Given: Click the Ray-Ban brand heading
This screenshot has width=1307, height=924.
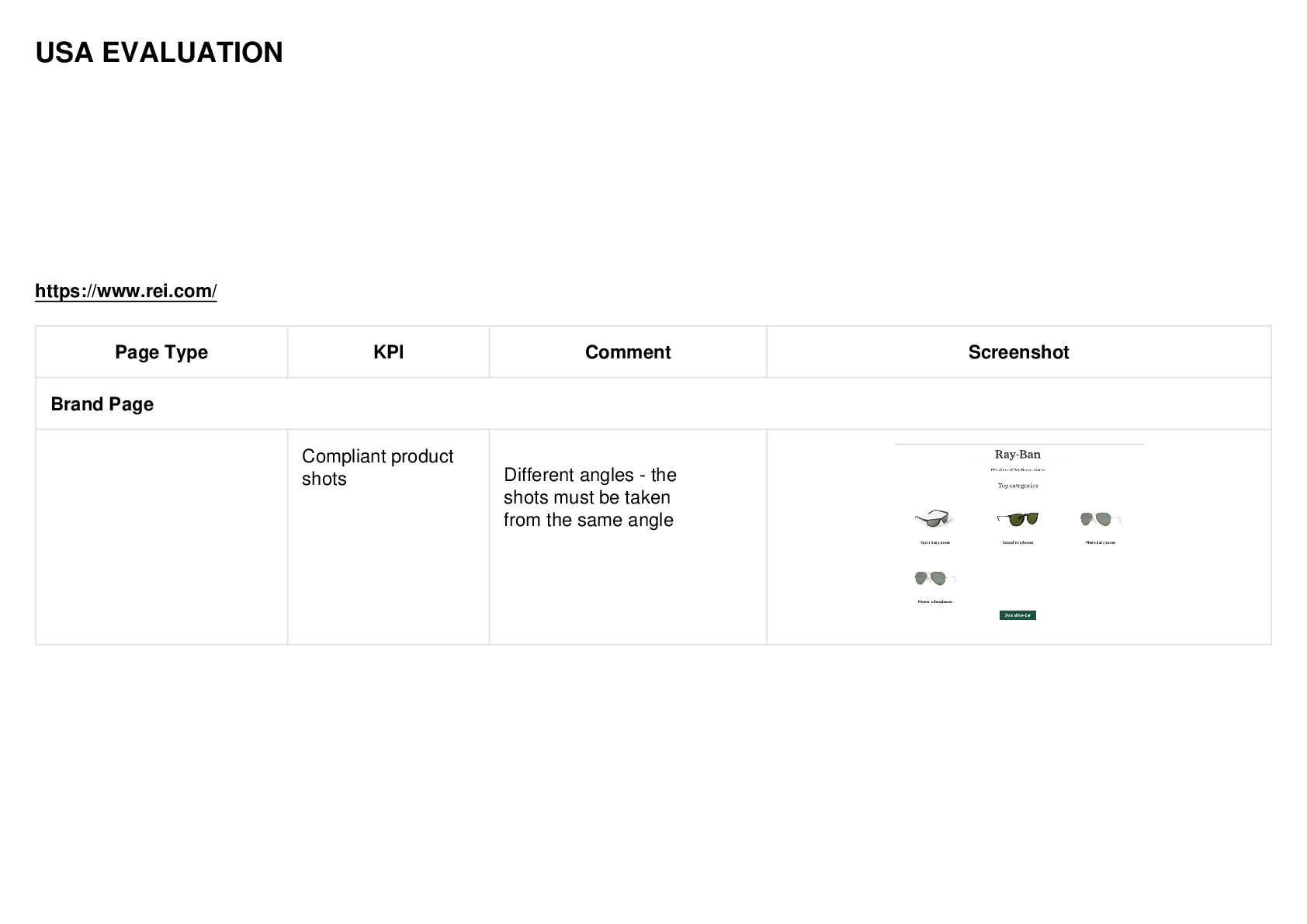Looking at the screenshot, I should 1018,455.
